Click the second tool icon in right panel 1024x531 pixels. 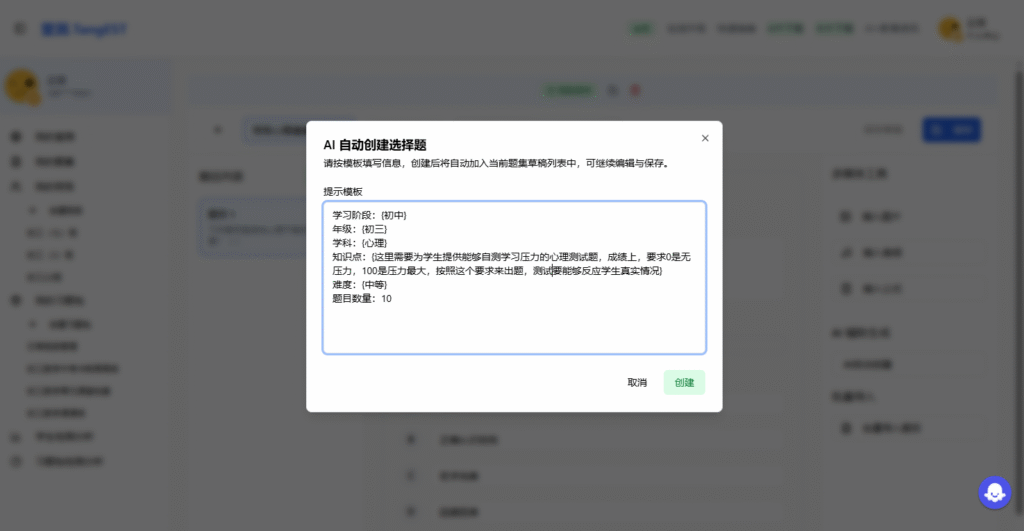tap(845, 253)
